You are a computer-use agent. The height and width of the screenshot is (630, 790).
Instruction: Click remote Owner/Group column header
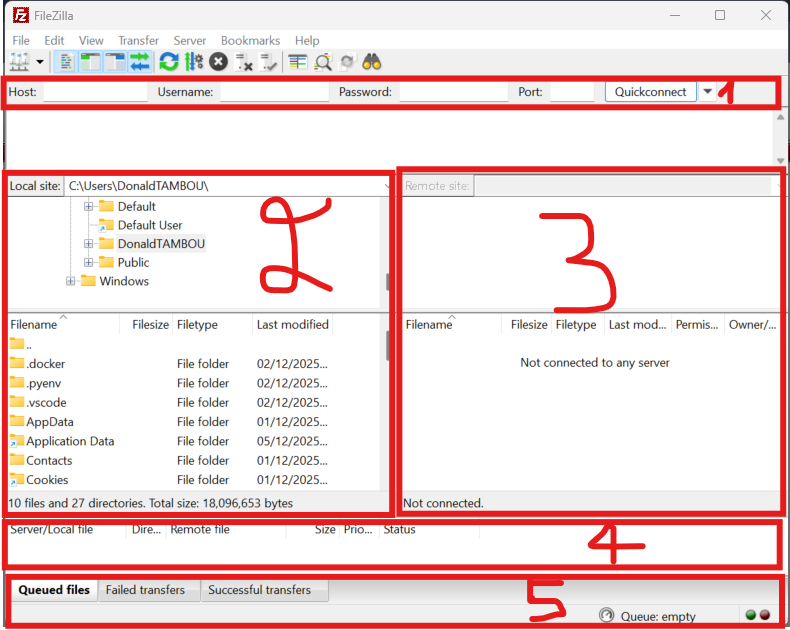pyautogui.click(x=752, y=324)
